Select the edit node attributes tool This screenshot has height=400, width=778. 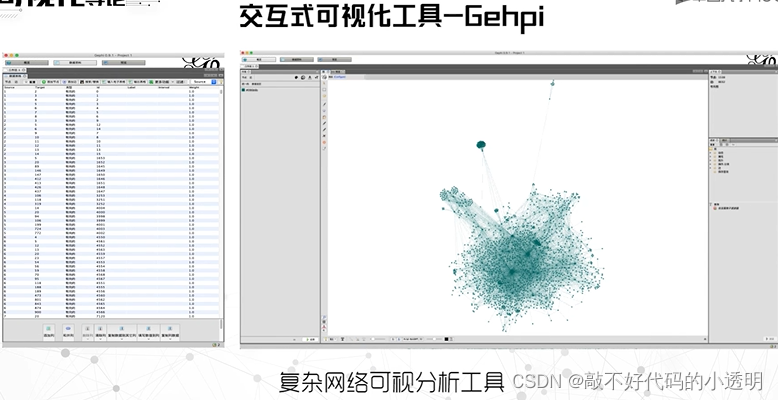324,148
